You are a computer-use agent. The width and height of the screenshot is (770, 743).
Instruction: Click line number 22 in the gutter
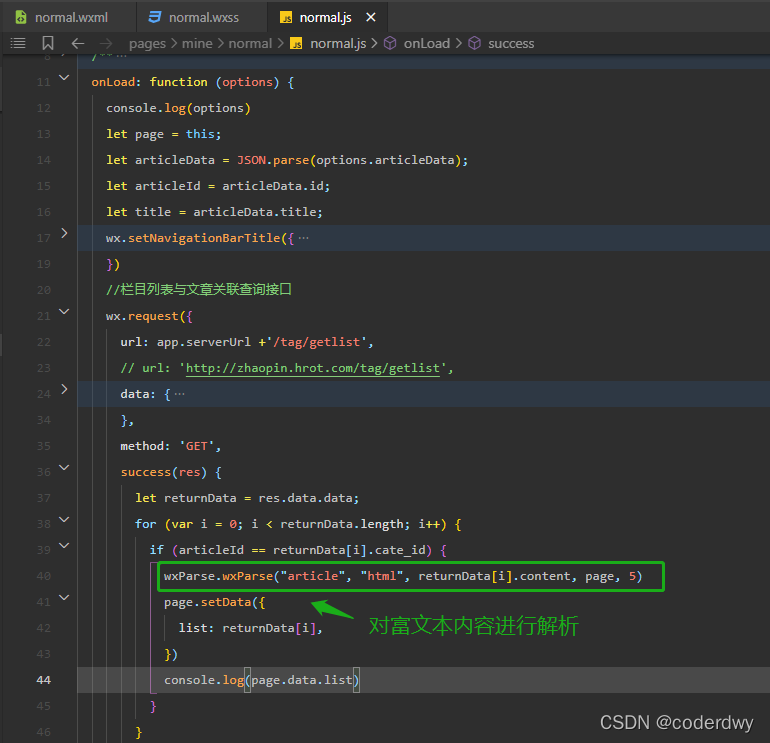[43, 342]
